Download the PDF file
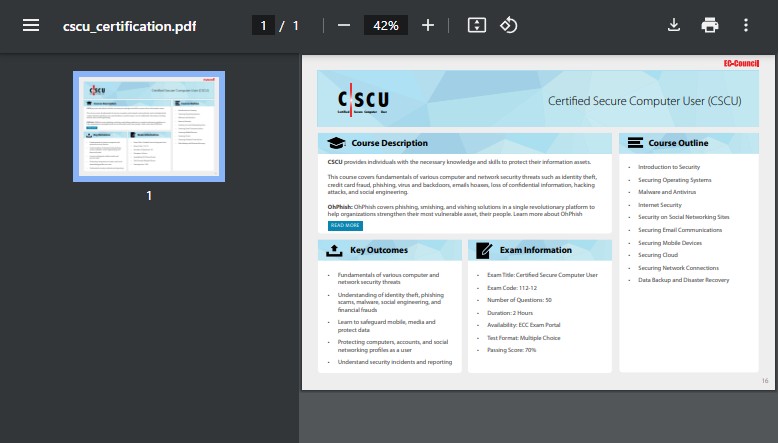The height and width of the screenshot is (443, 779). tap(674, 25)
